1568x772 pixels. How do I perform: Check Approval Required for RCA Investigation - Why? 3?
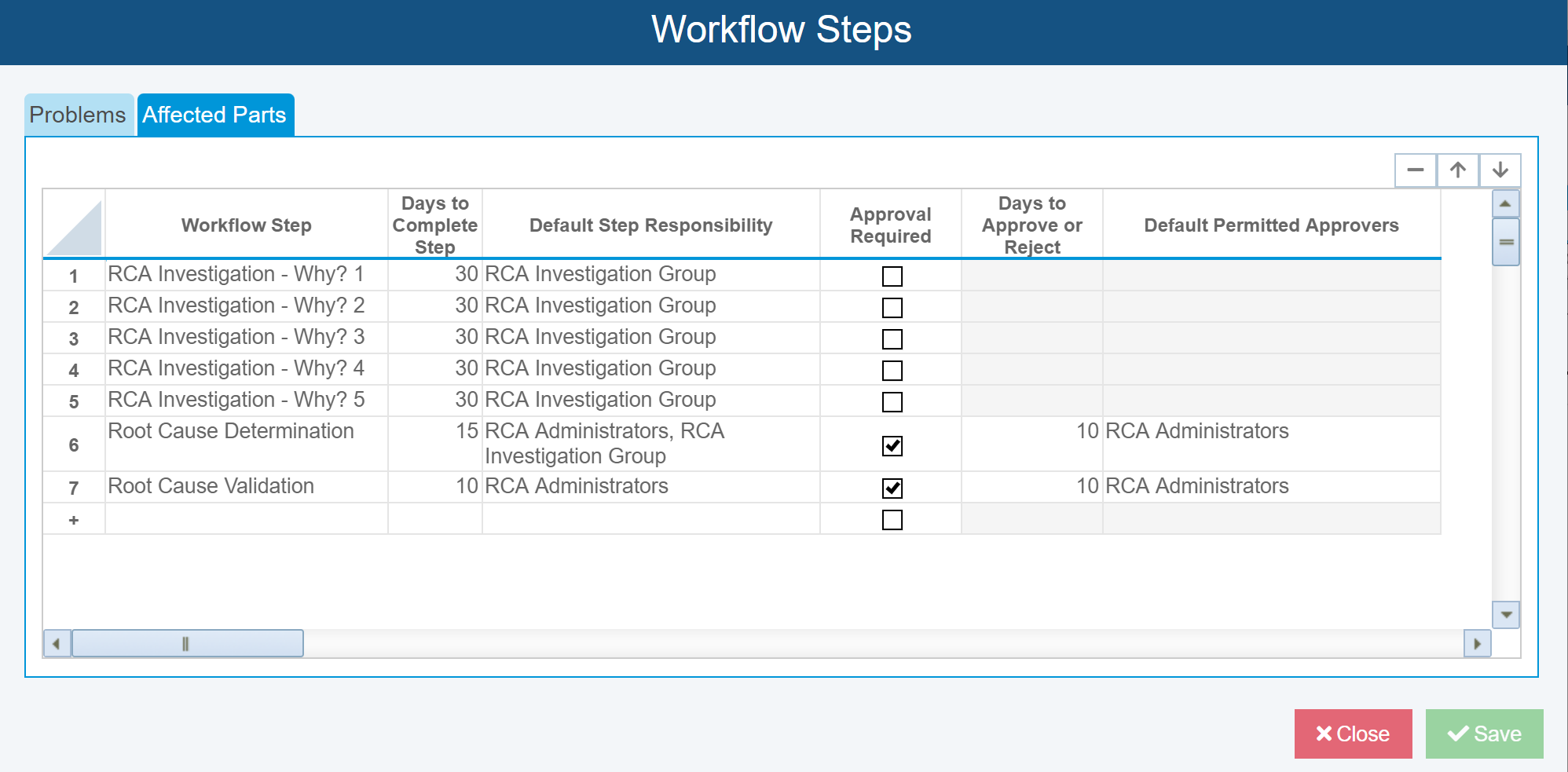pos(891,338)
